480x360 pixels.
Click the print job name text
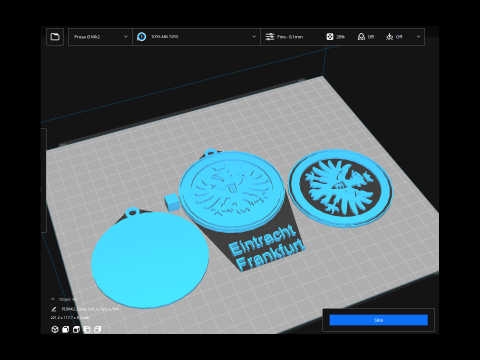[90, 309]
